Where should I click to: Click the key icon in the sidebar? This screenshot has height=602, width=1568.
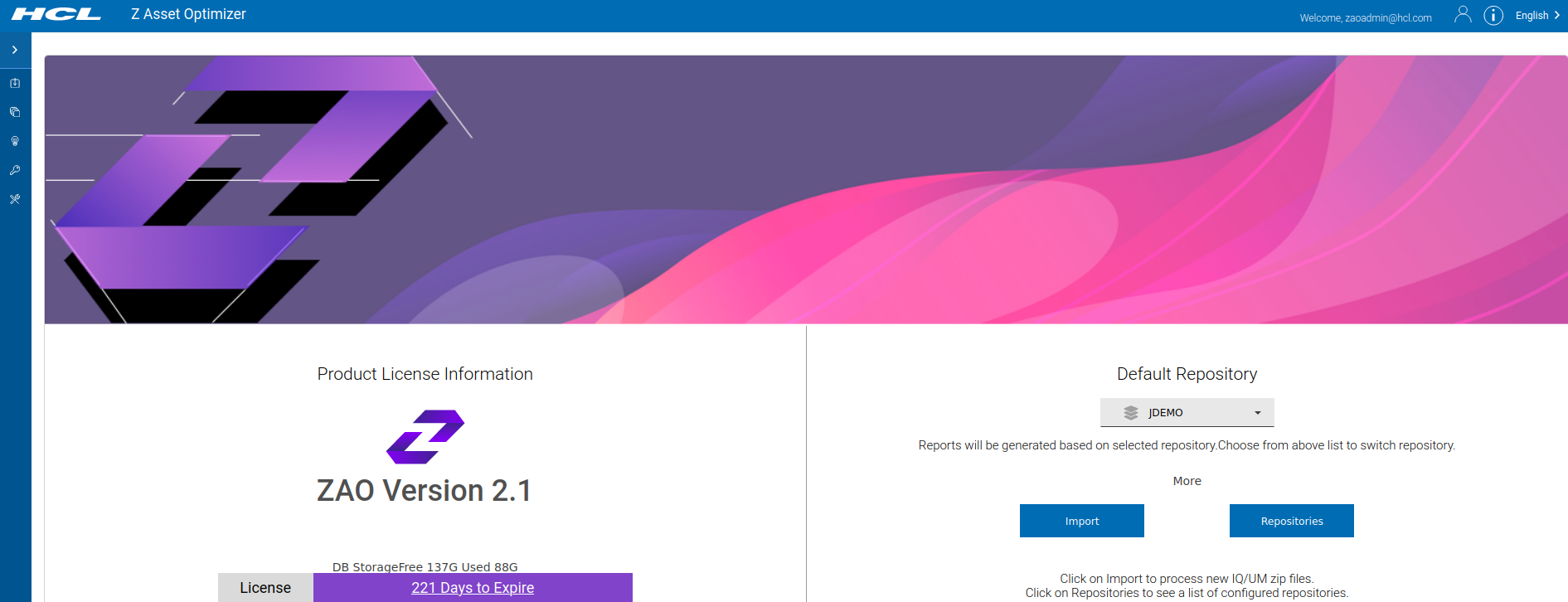pyautogui.click(x=15, y=170)
